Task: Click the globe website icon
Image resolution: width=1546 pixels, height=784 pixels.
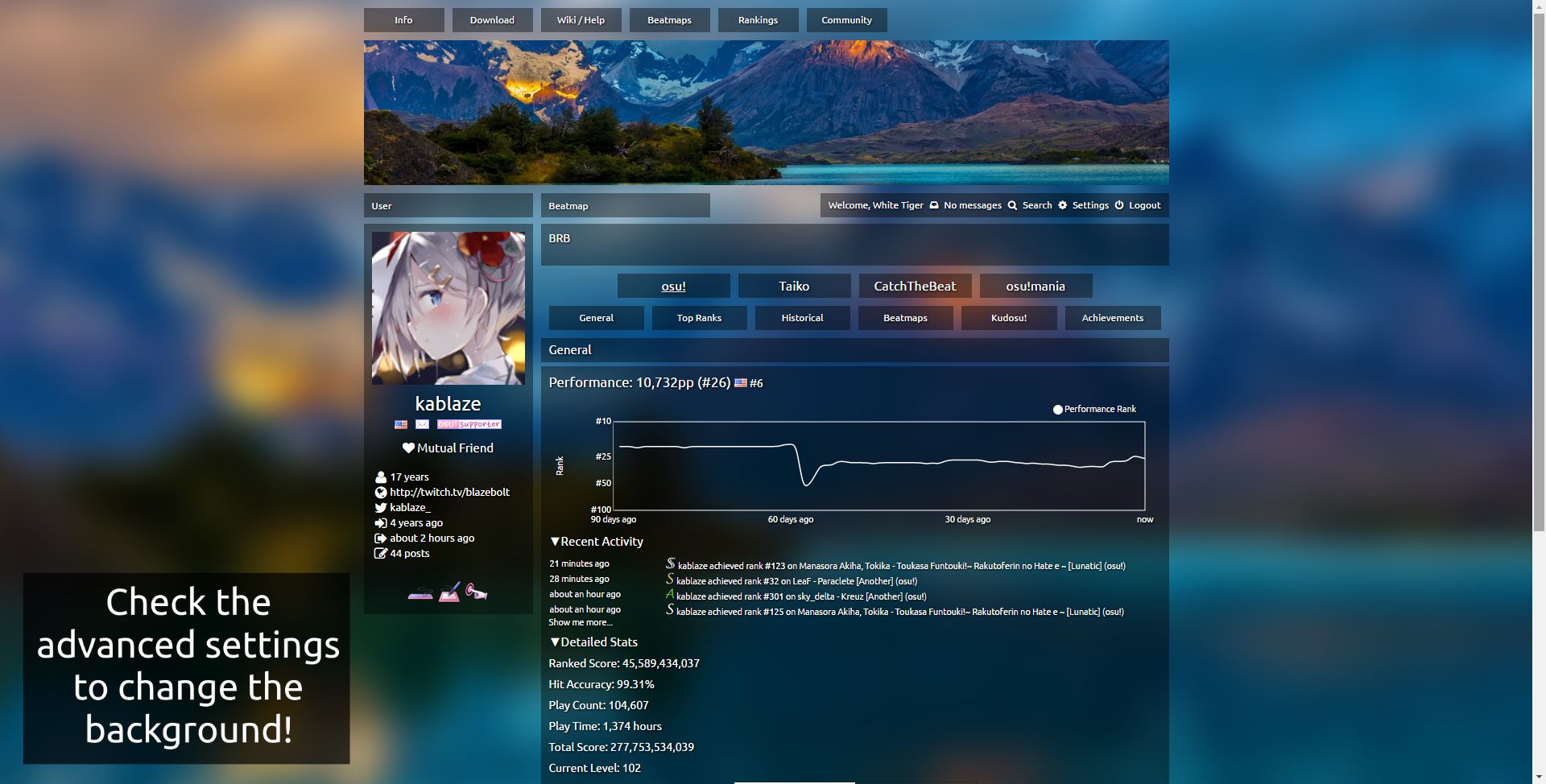Action: pos(381,492)
